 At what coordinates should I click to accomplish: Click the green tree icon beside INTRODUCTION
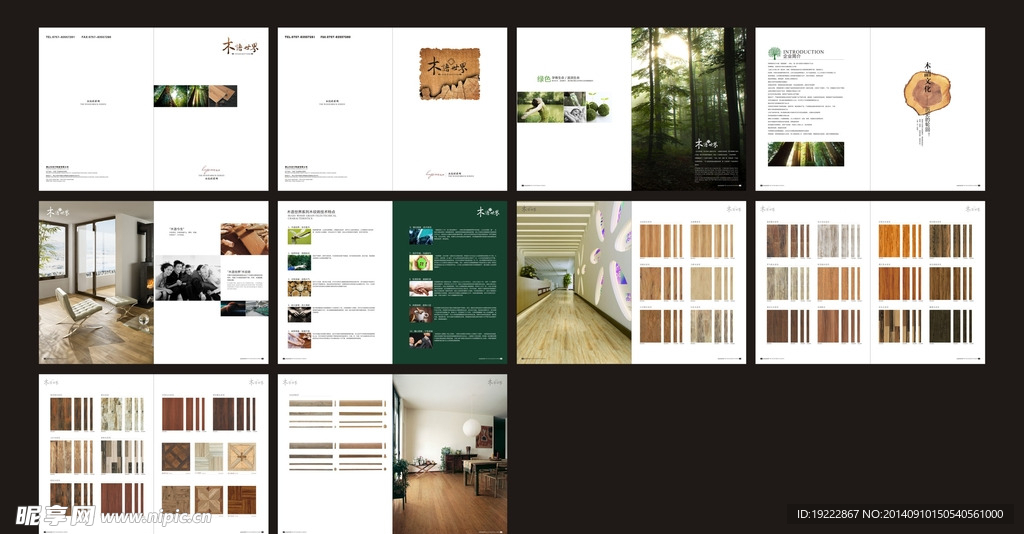pos(774,53)
